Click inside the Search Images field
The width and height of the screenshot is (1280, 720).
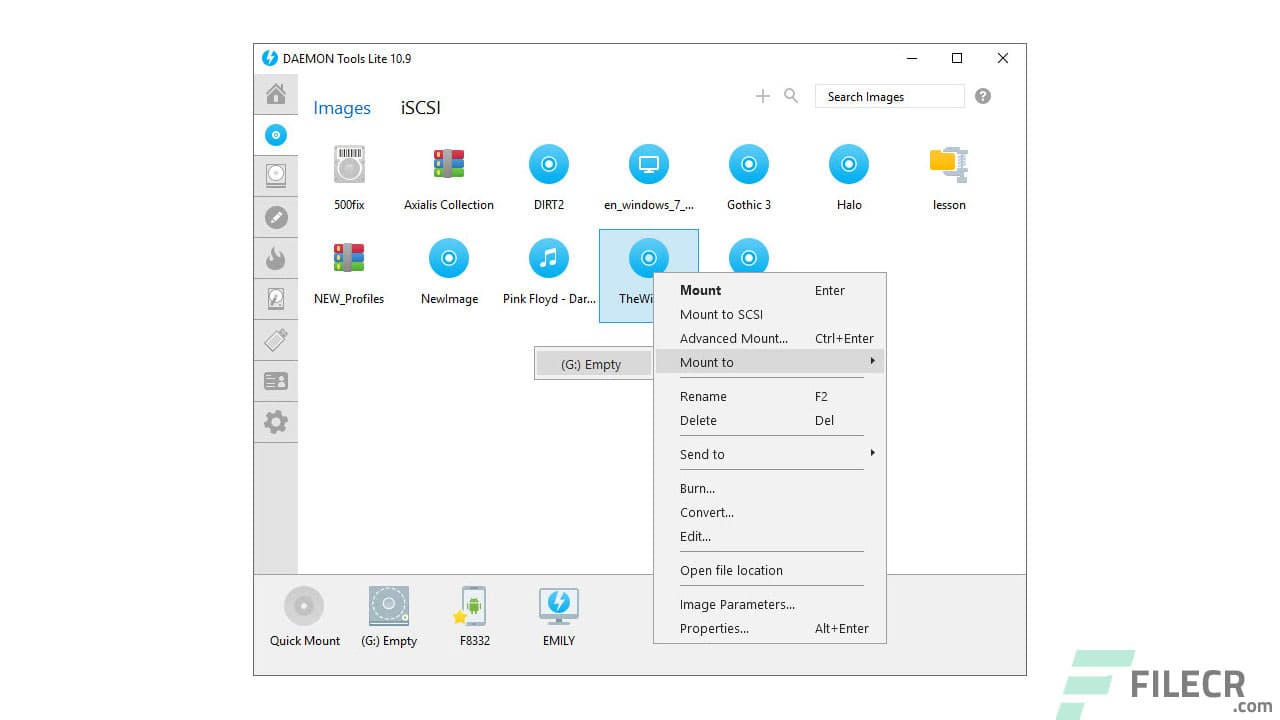point(888,96)
